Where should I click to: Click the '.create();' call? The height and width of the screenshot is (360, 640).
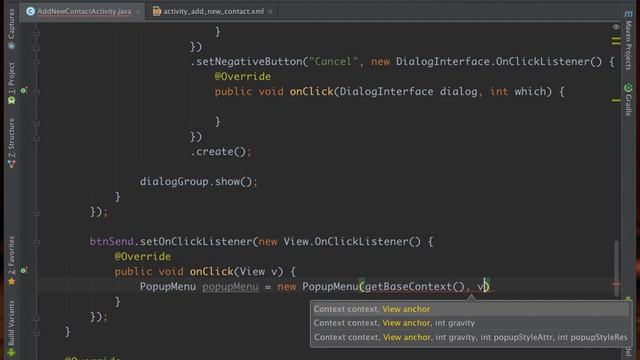pyautogui.click(x=221, y=152)
